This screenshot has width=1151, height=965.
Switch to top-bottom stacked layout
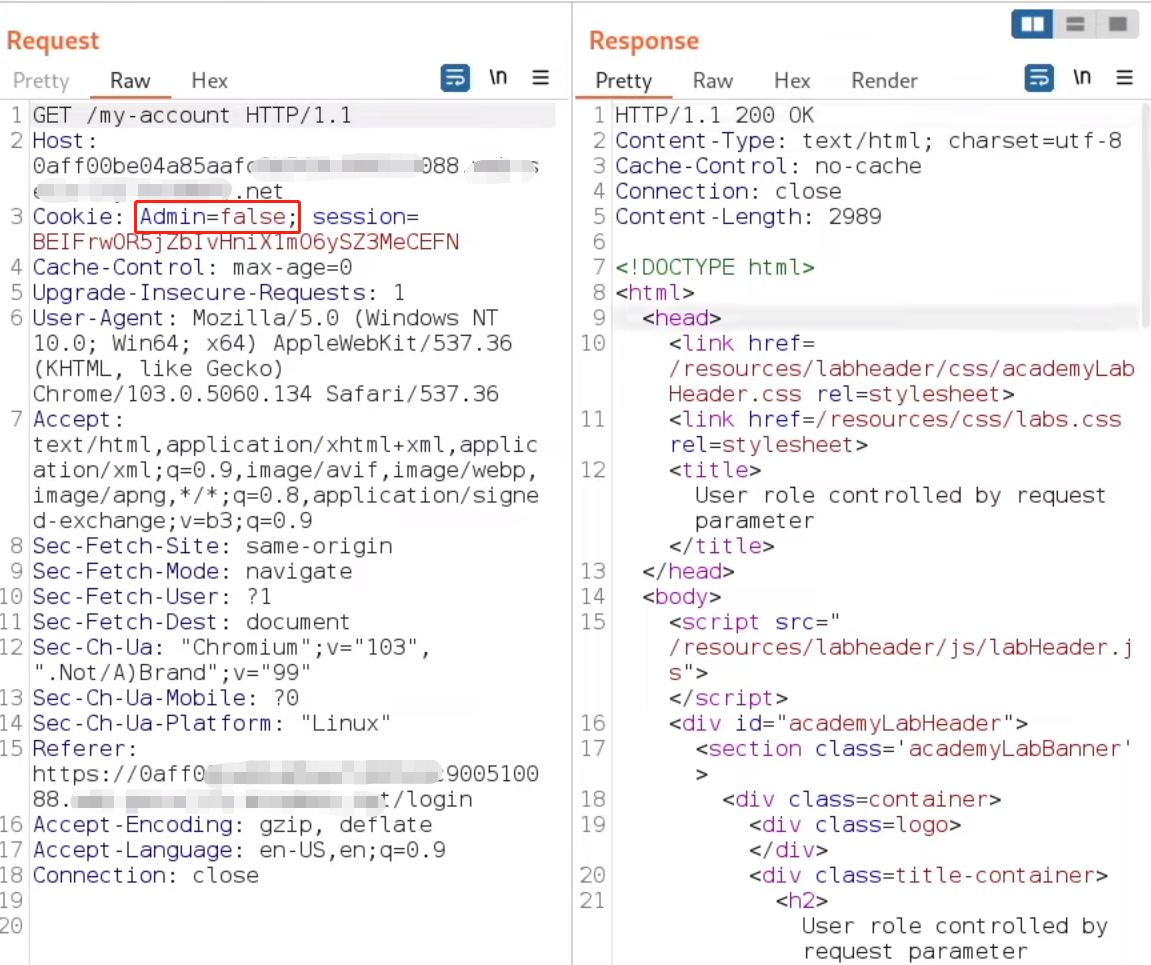point(1076,23)
